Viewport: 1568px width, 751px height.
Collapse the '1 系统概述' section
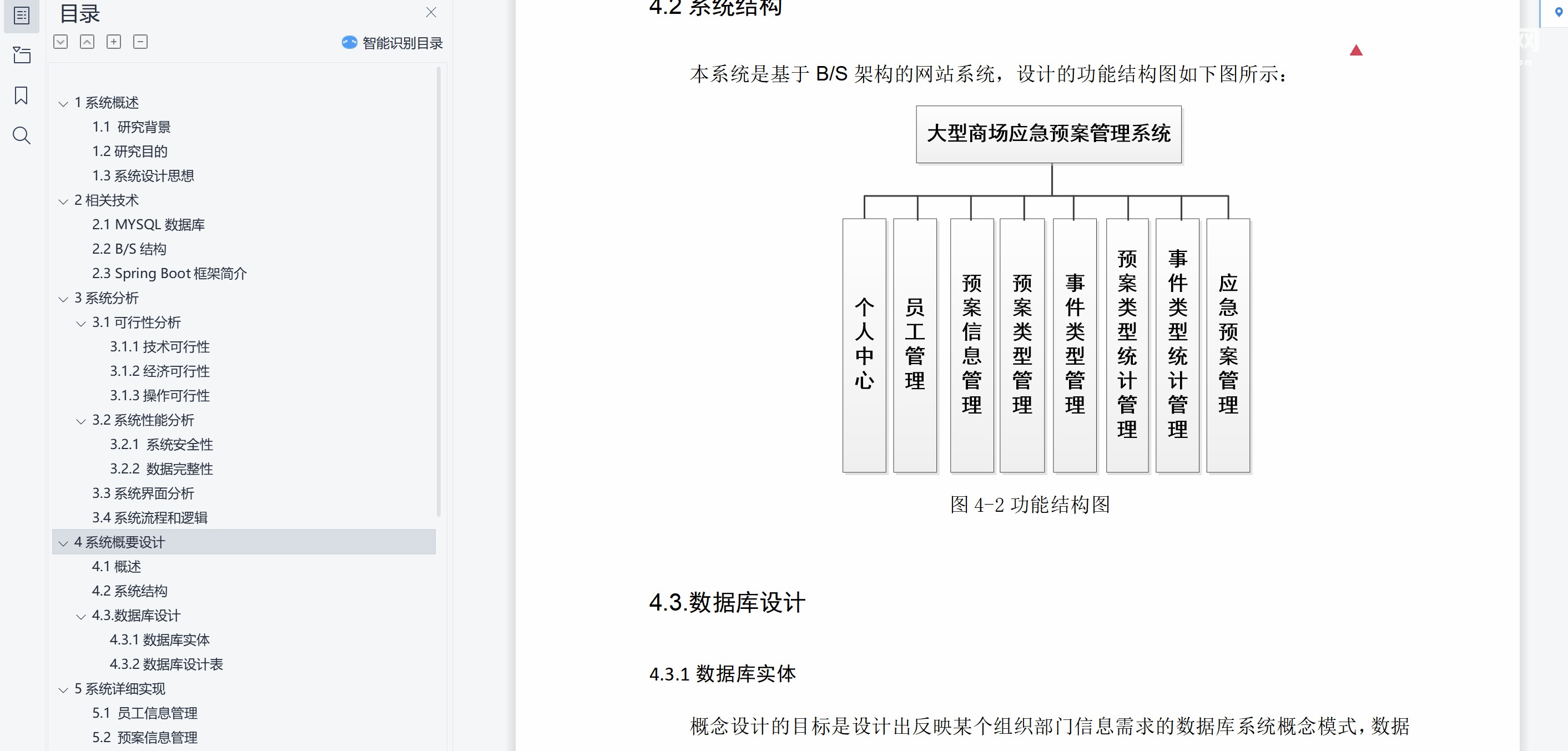pos(63,104)
